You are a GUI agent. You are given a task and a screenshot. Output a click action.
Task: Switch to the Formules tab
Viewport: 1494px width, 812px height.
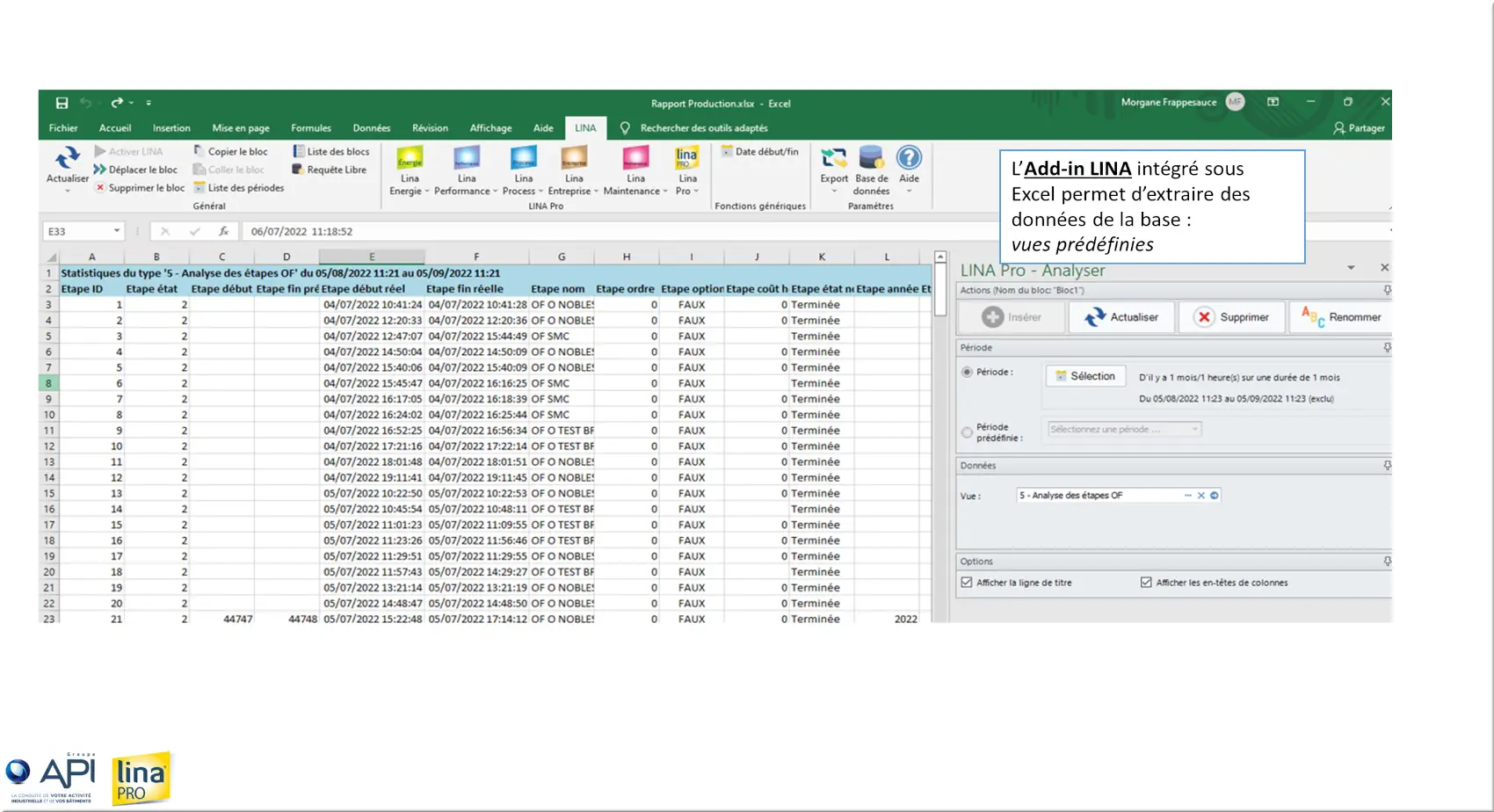tap(311, 128)
